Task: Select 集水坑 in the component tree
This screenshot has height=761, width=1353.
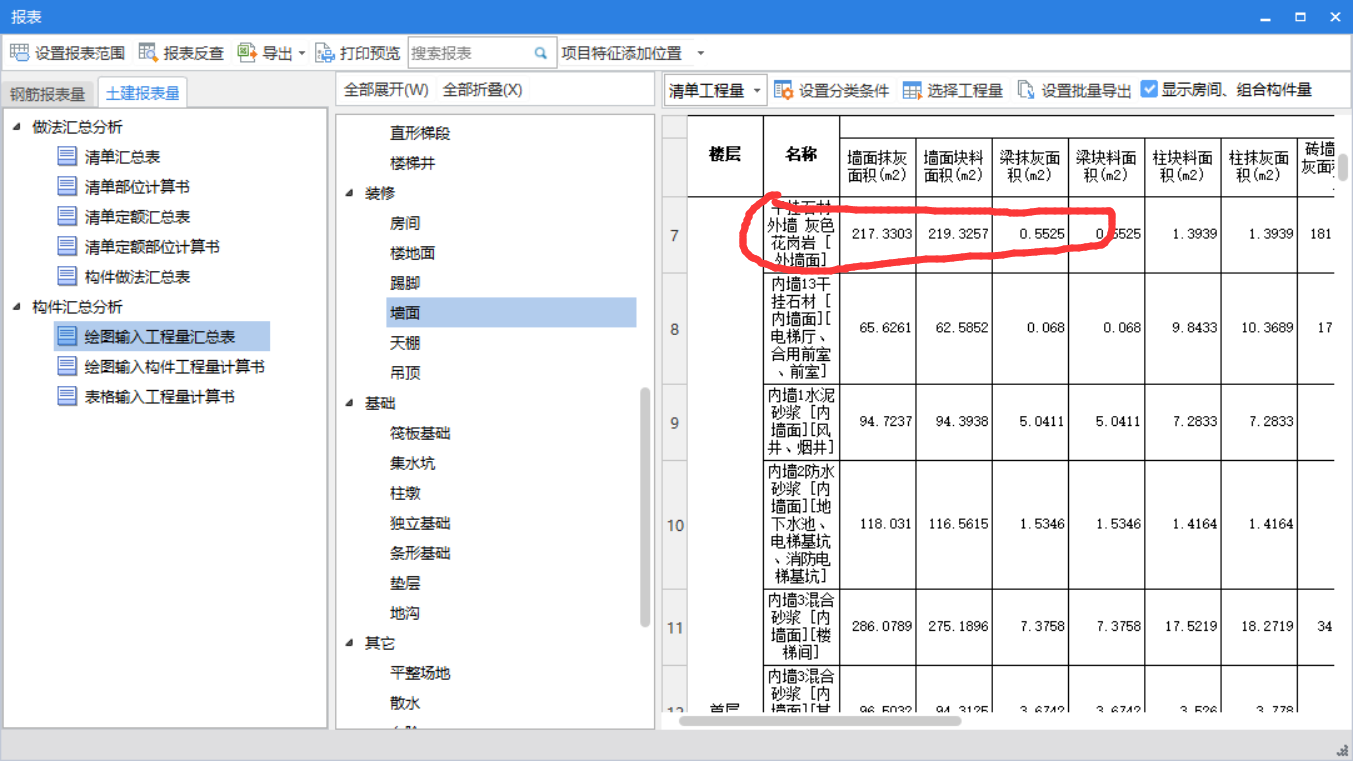Action: (x=412, y=463)
